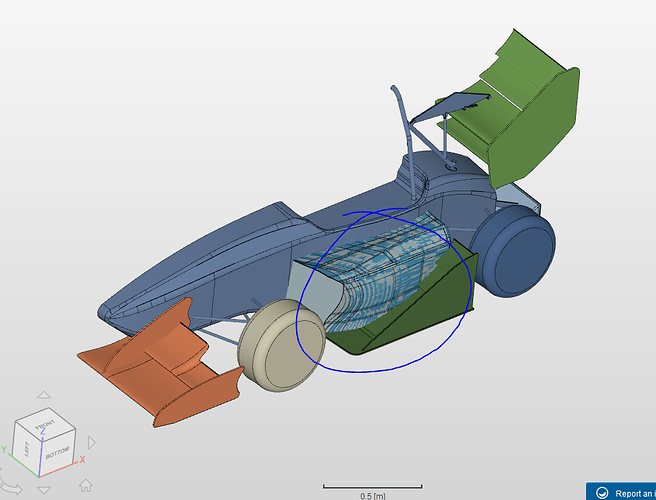The height and width of the screenshot is (500, 656).
Task: Rotate view with right arrow beside cube
Action: click(92, 442)
